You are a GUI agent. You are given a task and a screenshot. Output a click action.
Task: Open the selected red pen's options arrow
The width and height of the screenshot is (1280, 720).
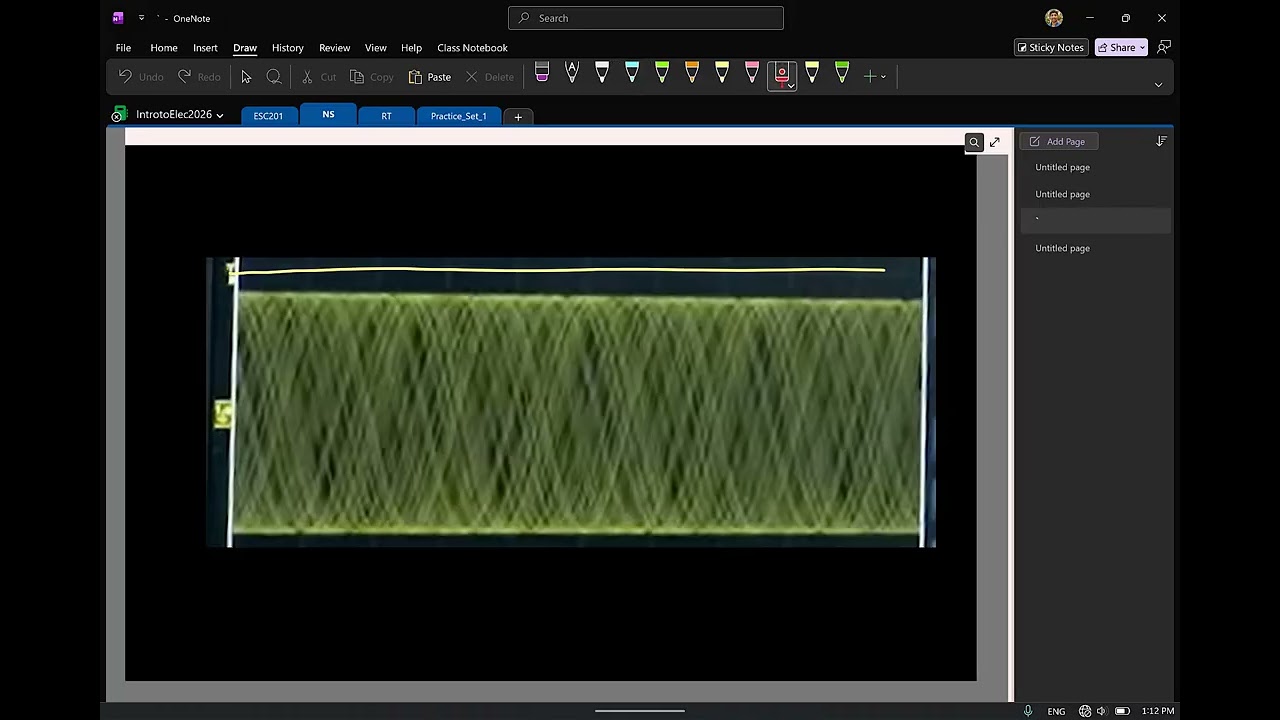pos(791,86)
